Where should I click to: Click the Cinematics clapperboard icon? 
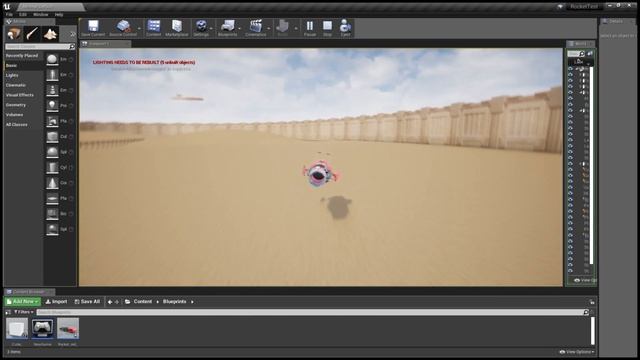coord(256,26)
